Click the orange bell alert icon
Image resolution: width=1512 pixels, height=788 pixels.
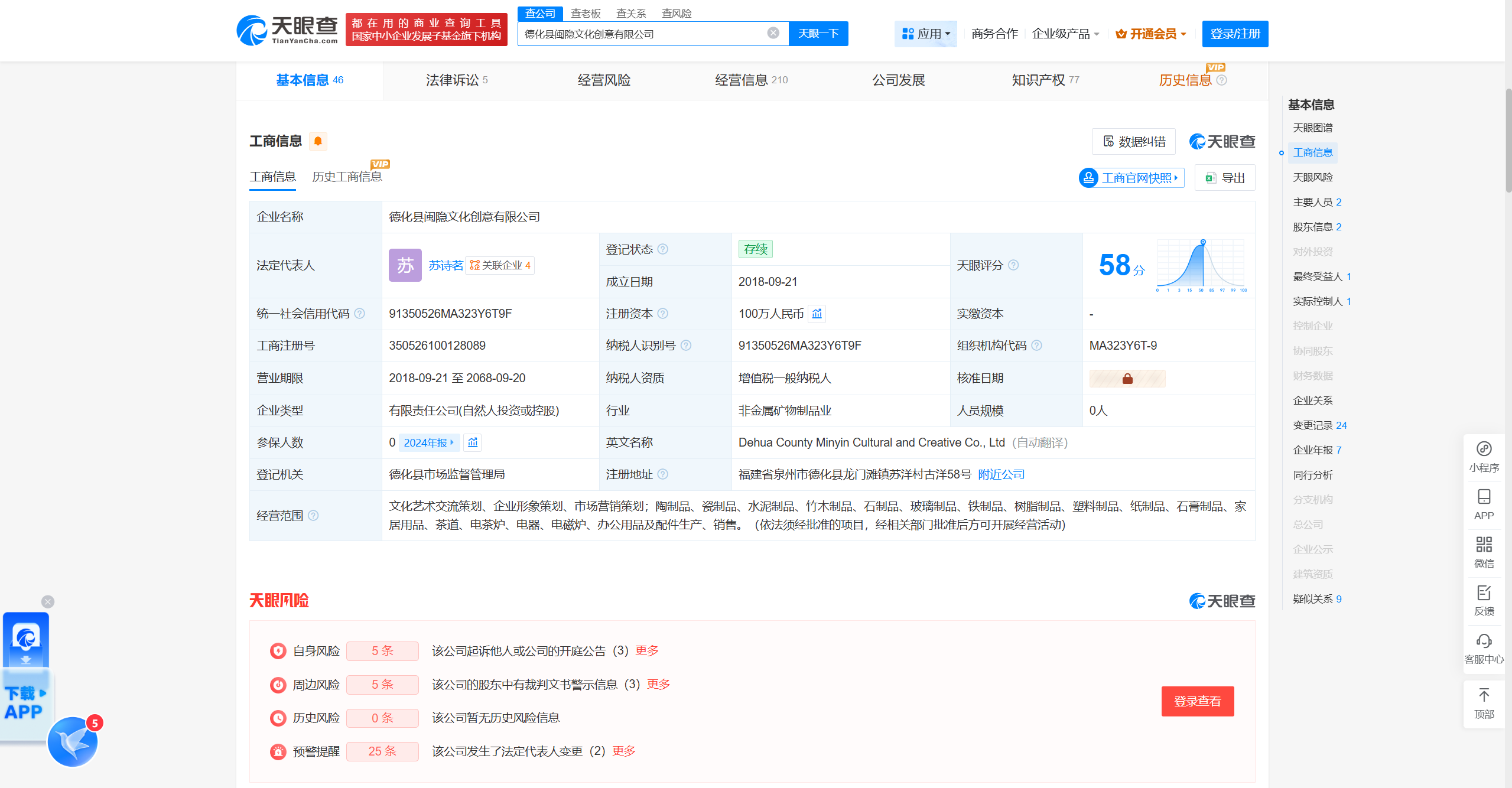[318, 141]
